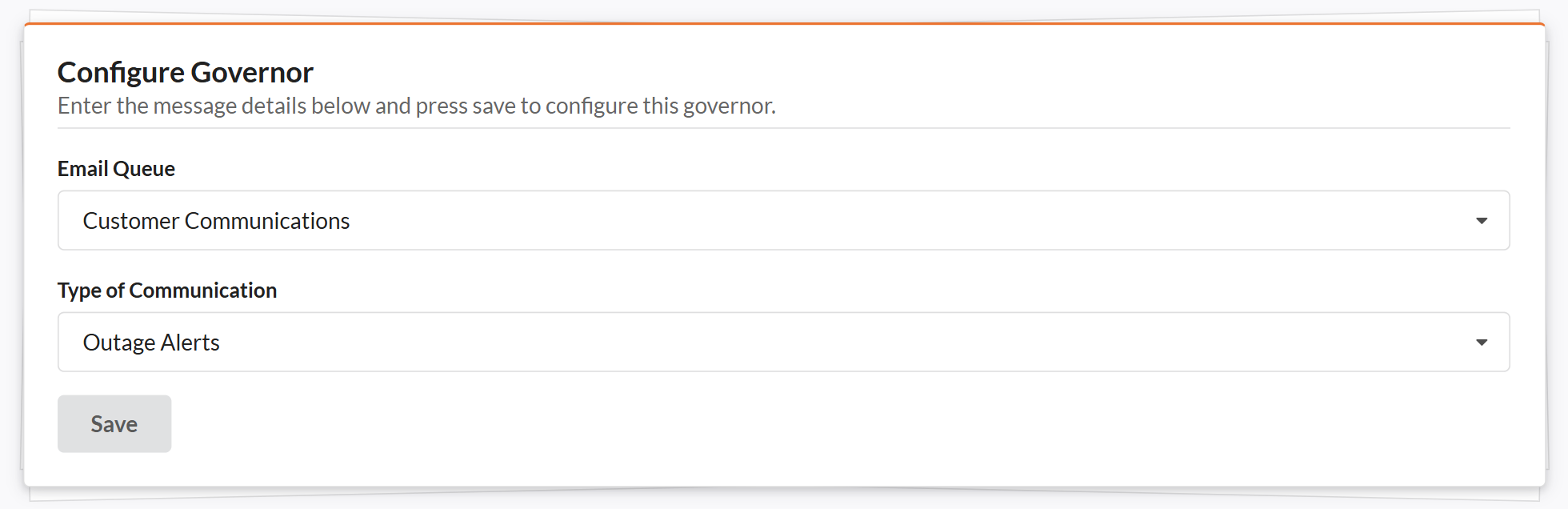The width and height of the screenshot is (1568, 509).
Task: Click blank middle area of Outage Alerts field
Action: click(x=880, y=343)
